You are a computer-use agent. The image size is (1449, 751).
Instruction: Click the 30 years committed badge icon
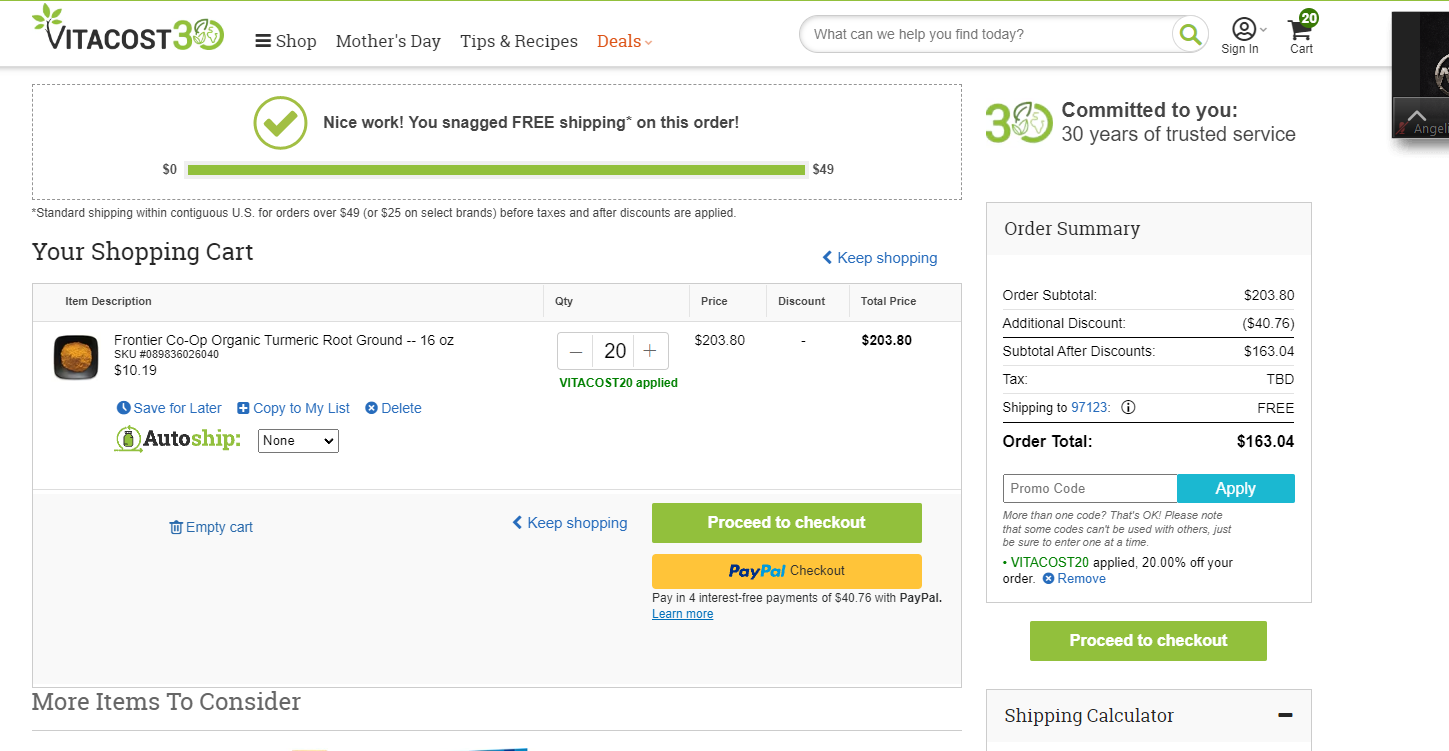(1019, 123)
